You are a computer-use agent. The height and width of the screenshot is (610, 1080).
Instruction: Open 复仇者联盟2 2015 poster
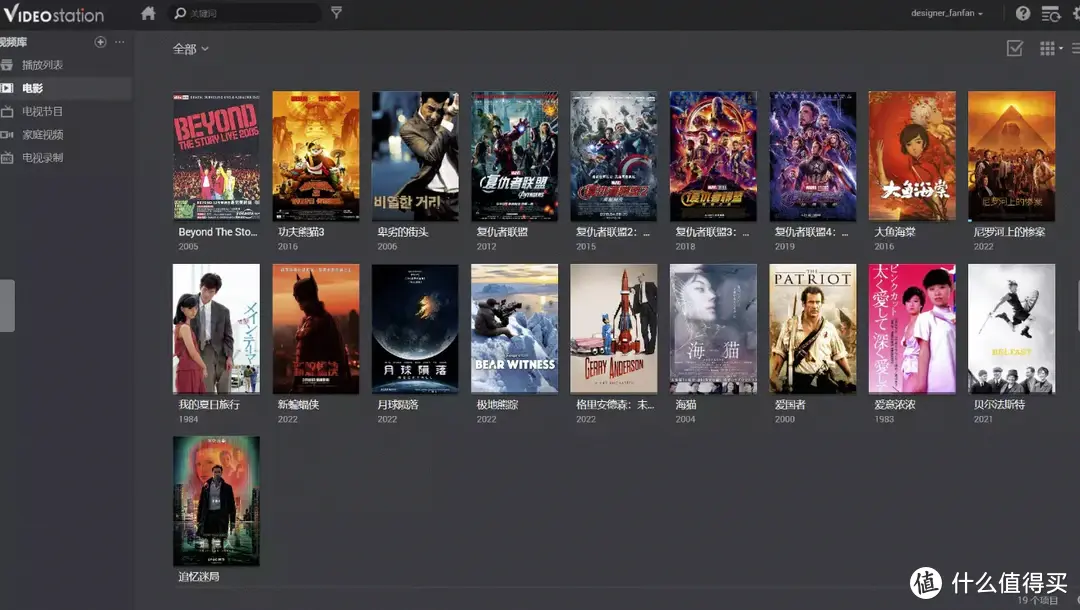614,156
